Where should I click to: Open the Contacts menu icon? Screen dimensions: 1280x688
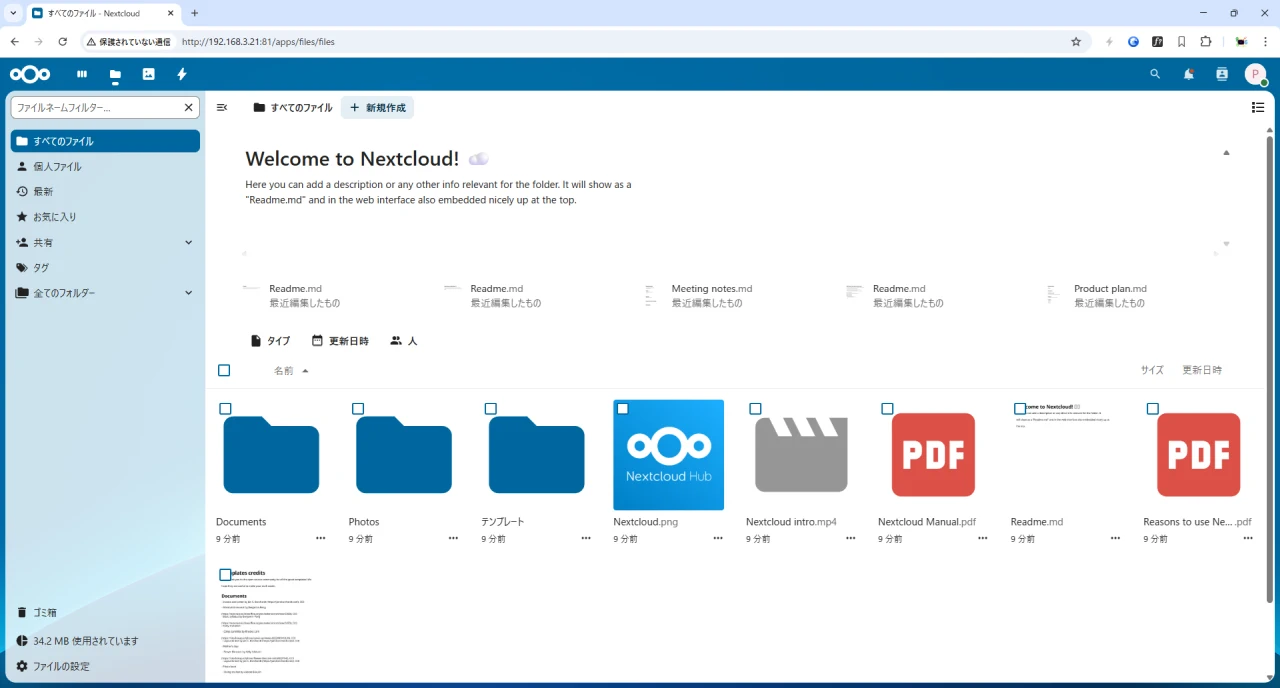click(x=1221, y=74)
